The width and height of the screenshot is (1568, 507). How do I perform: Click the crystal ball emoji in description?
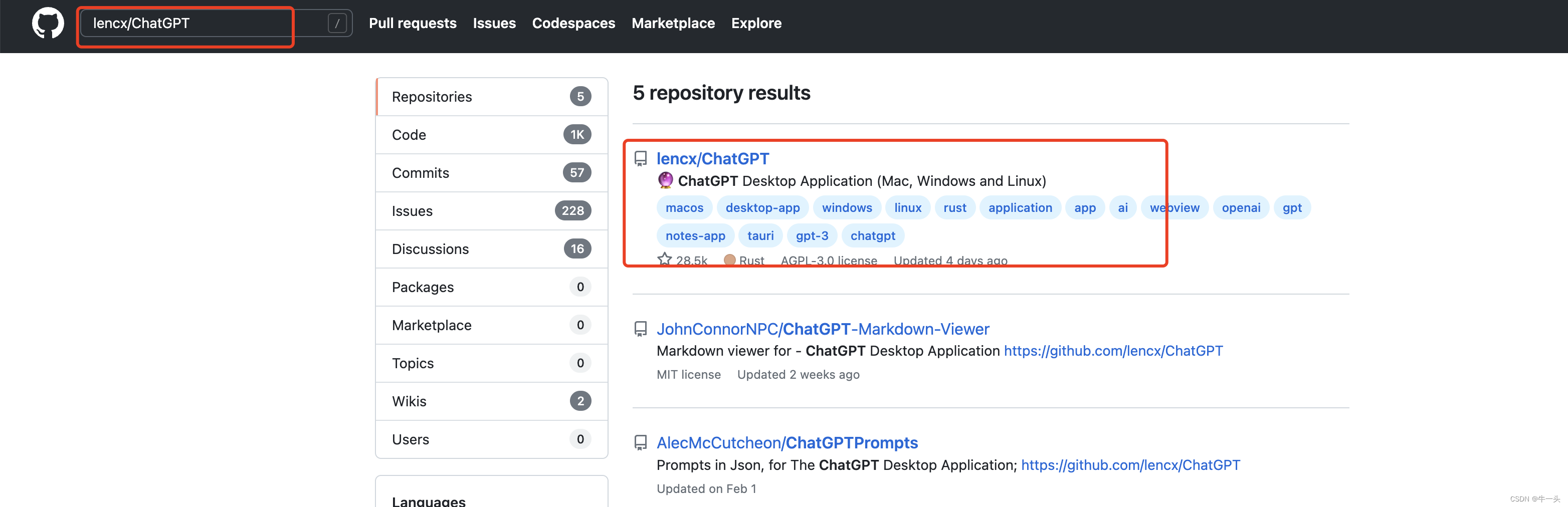click(x=665, y=180)
